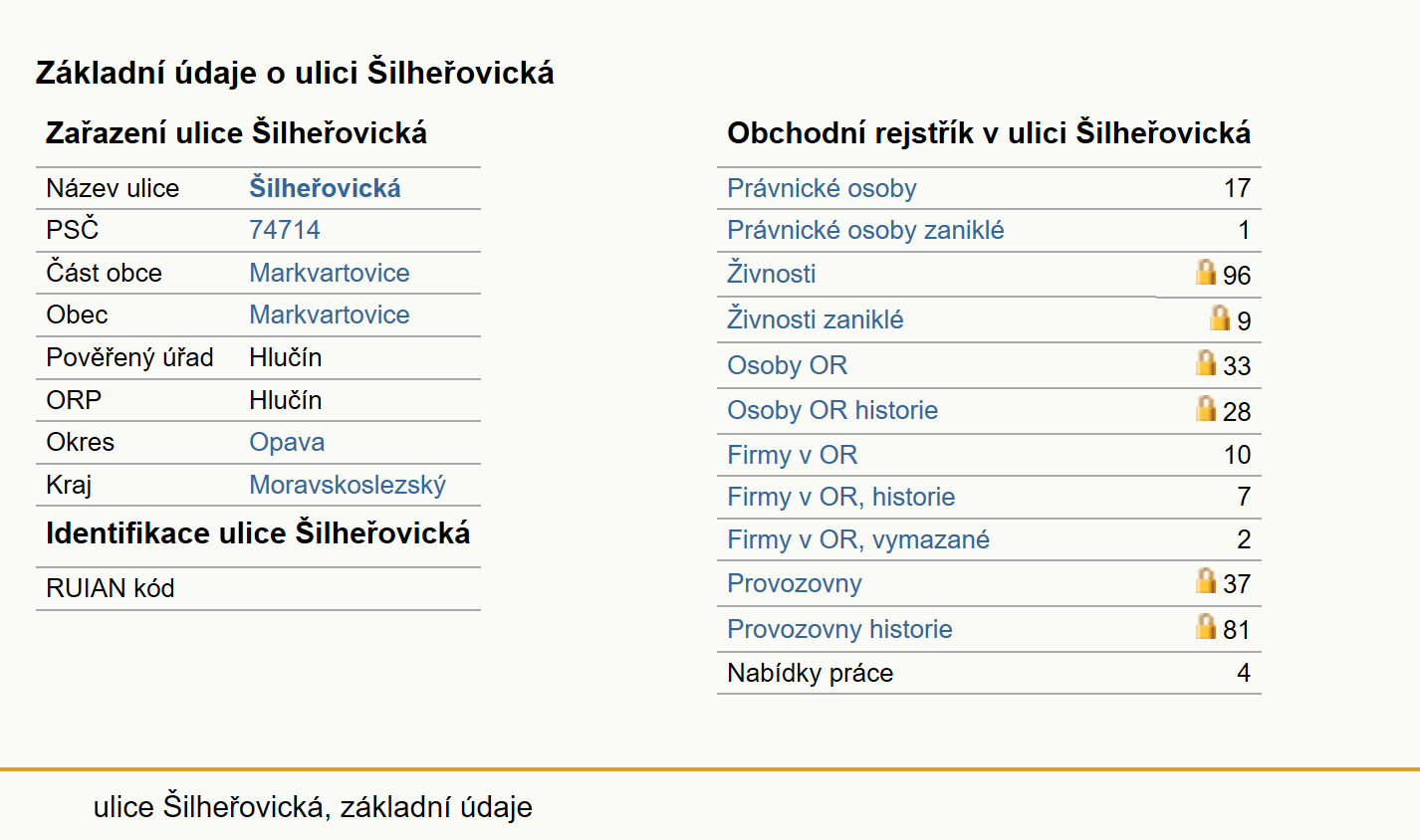Click the lock icon in Osoby OR historie row
Viewport: 1420px width, 840px height.
[x=1206, y=408]
